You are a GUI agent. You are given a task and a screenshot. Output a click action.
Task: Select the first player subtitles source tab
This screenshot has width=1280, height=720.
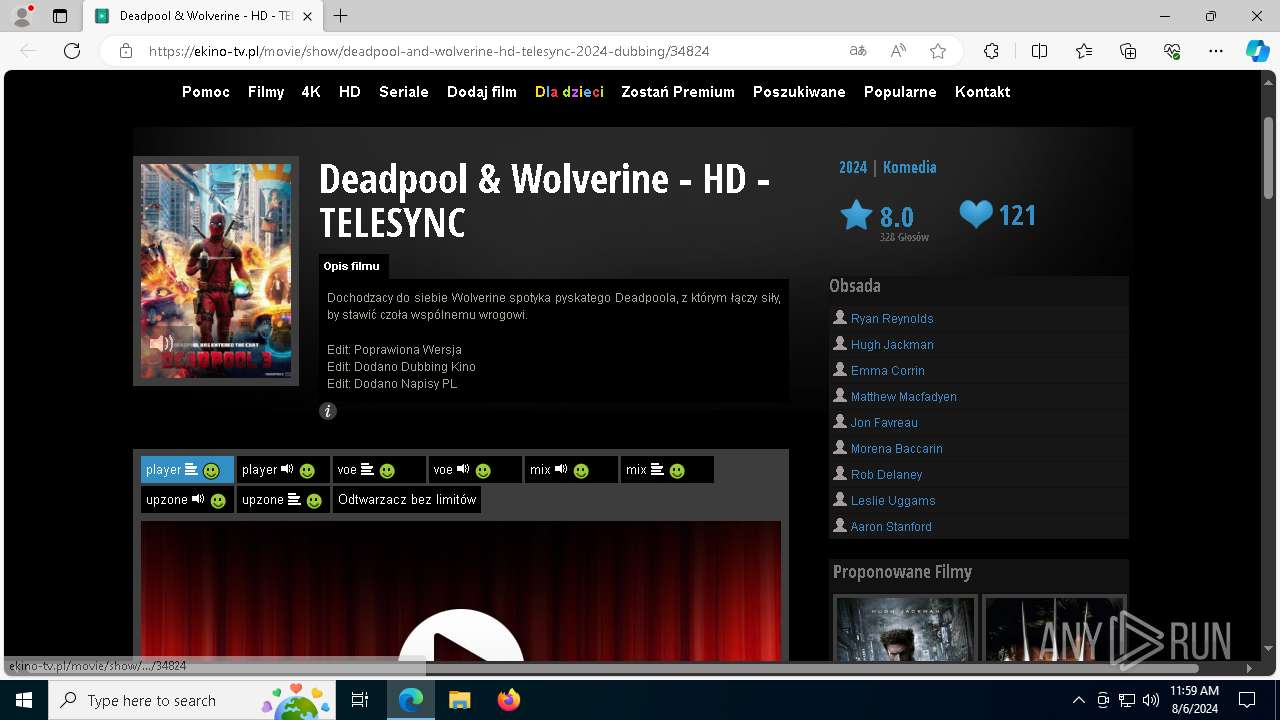187,470
